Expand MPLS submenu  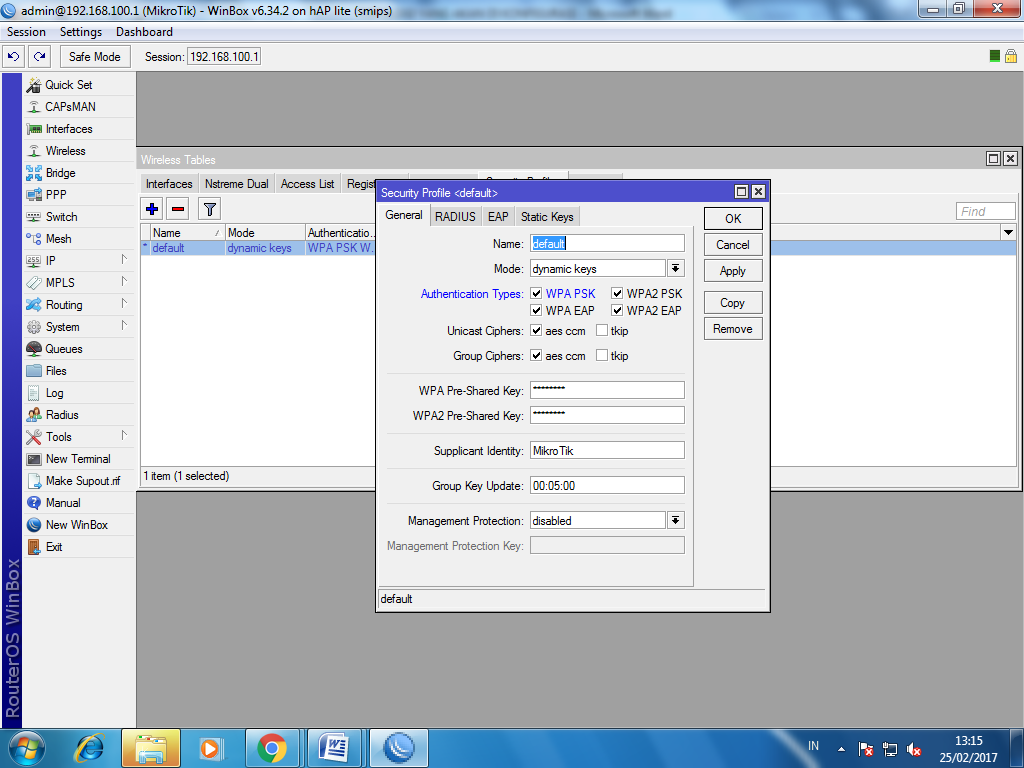(123, 281)
